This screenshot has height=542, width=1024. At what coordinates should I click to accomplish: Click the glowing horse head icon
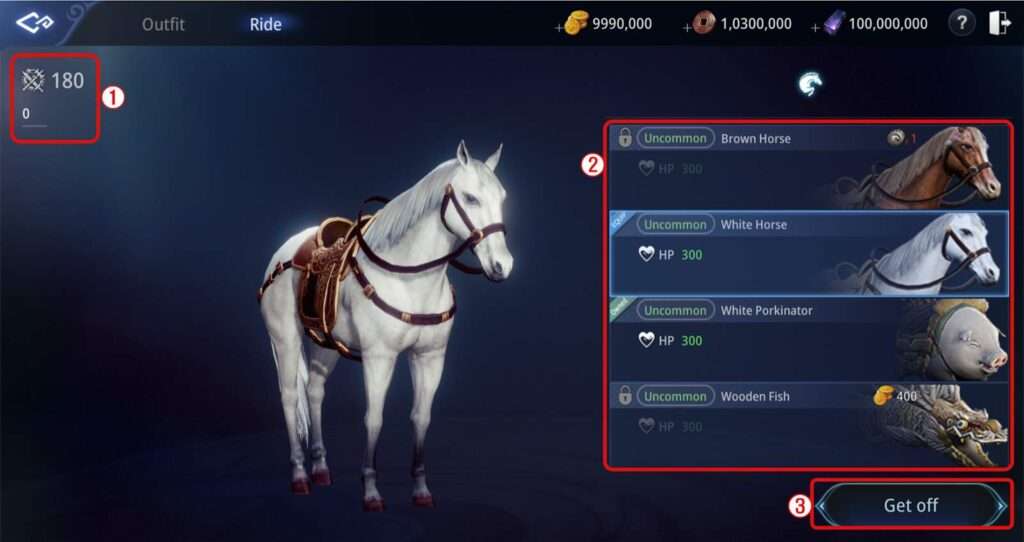[810, 84]
